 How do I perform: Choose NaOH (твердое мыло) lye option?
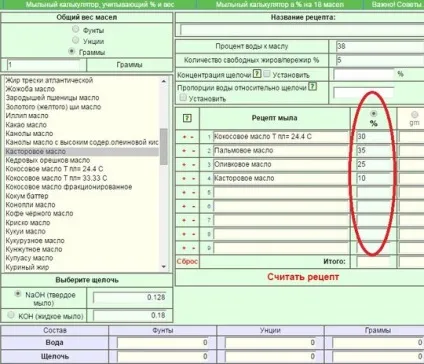18,294
